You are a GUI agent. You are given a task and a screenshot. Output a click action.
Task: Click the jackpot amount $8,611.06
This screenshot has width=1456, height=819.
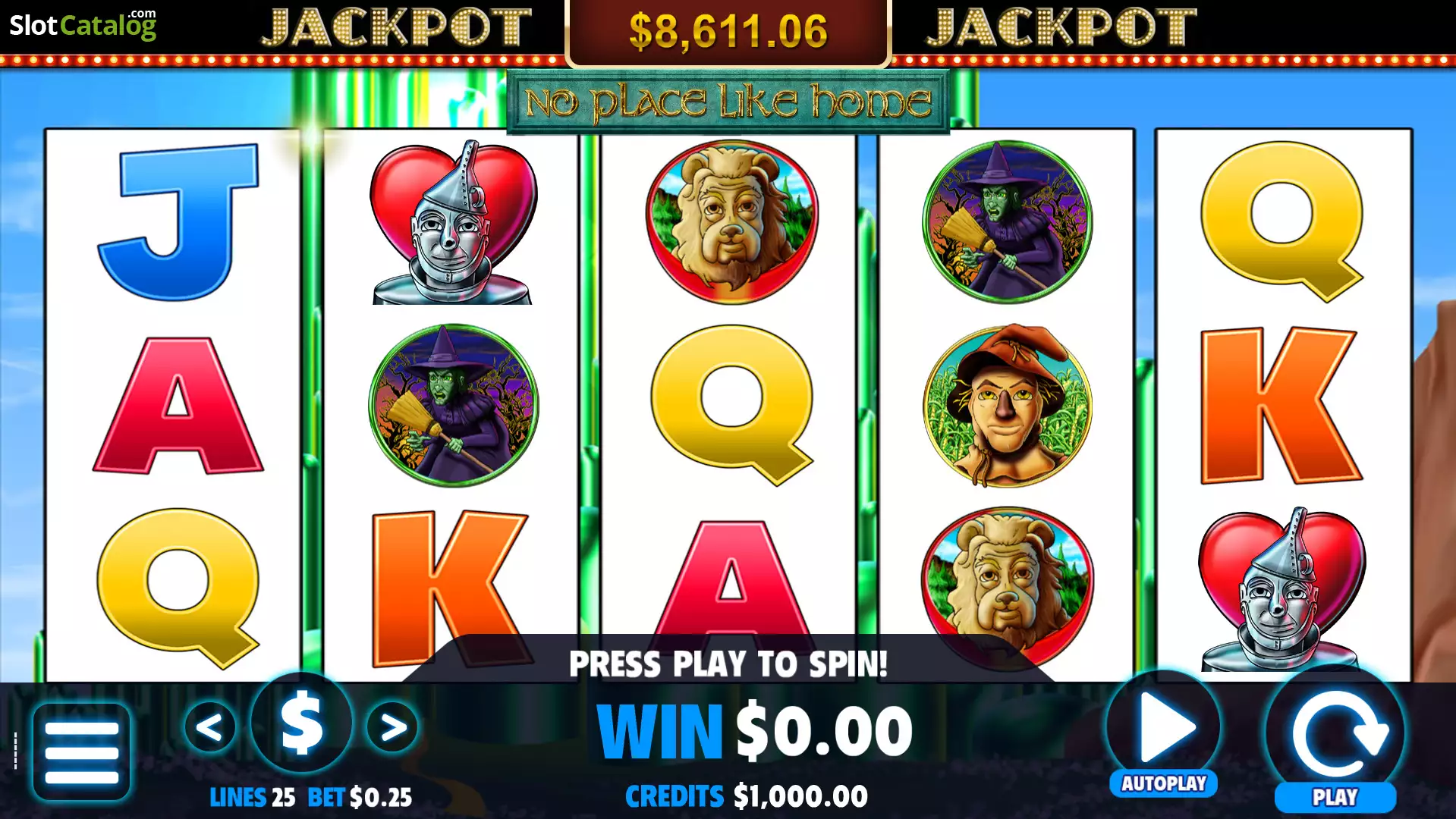[728, 31]
